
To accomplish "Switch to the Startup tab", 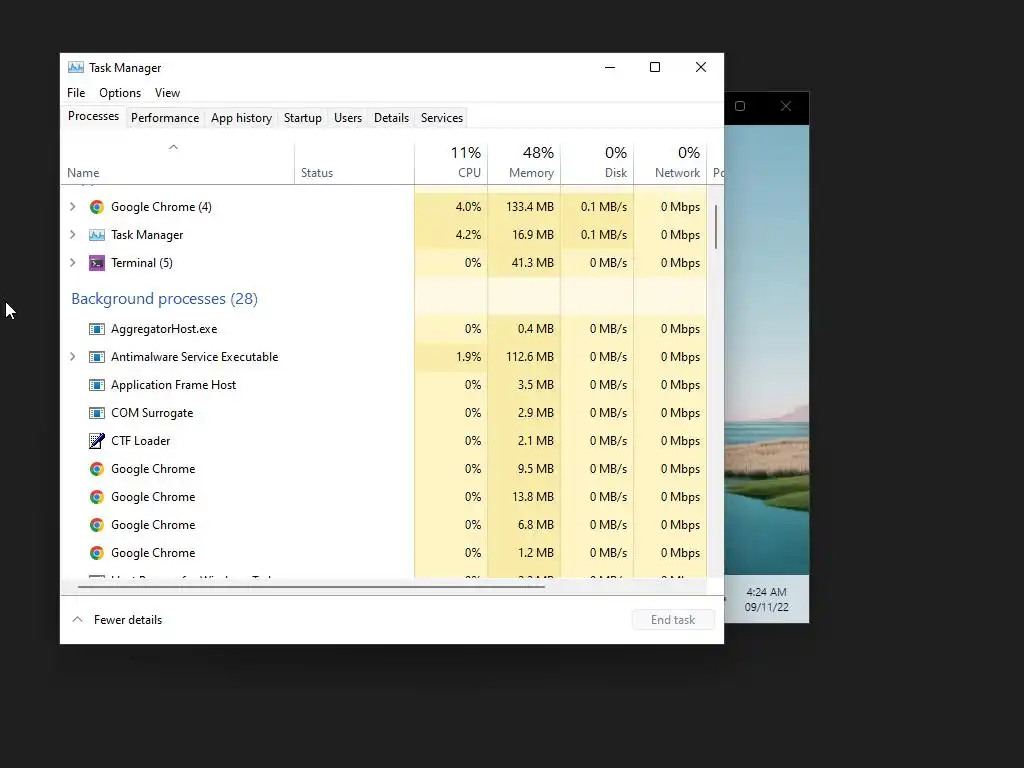I will [x=302, y=118].
